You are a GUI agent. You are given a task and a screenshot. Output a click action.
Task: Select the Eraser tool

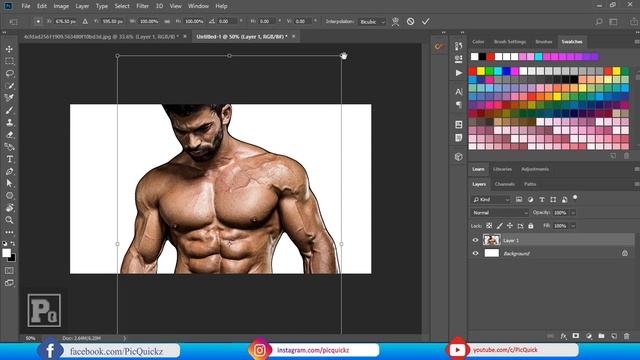pyautogui.click(x=9, y=135)
